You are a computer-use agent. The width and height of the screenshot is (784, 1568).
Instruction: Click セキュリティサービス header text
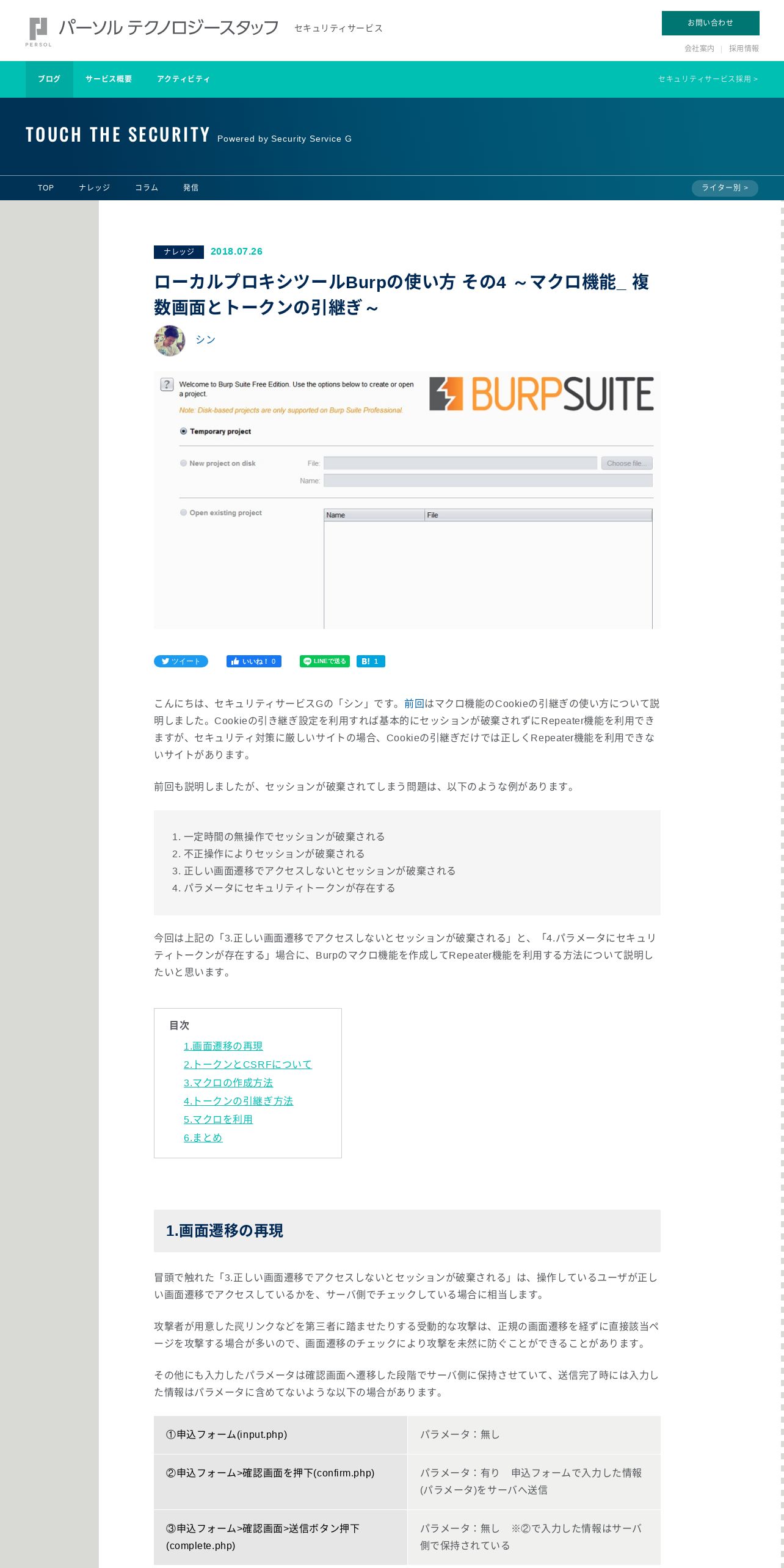click(x=338, y=28)
